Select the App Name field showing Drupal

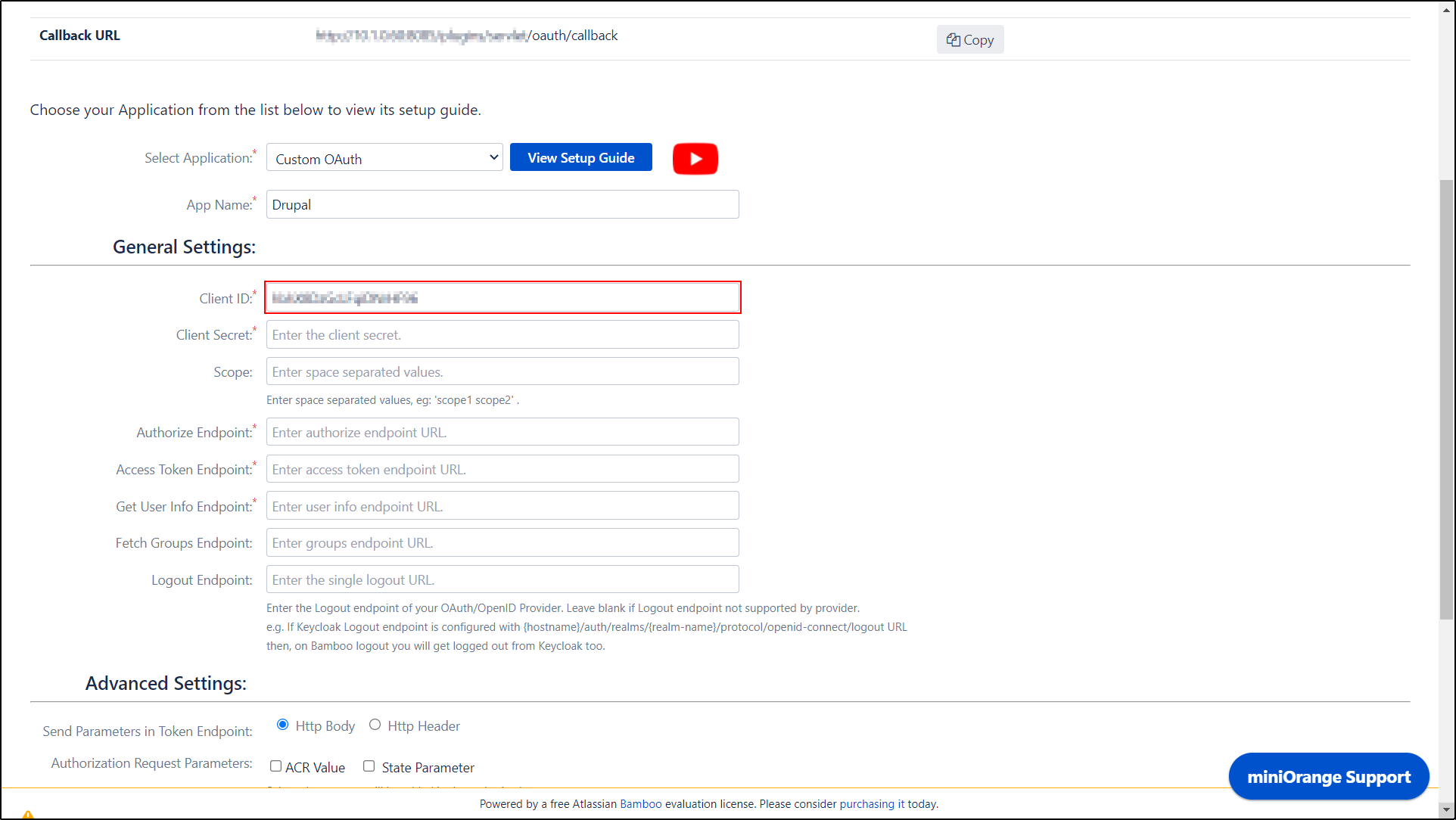[x=502, y=204]
